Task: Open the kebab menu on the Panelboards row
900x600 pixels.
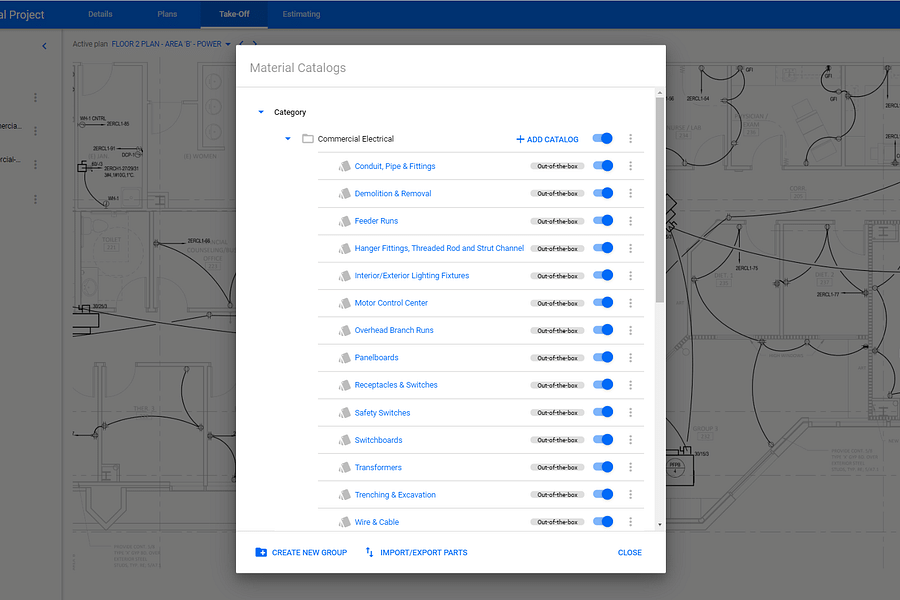Action: pyautogui.click(x=630, y=357)
